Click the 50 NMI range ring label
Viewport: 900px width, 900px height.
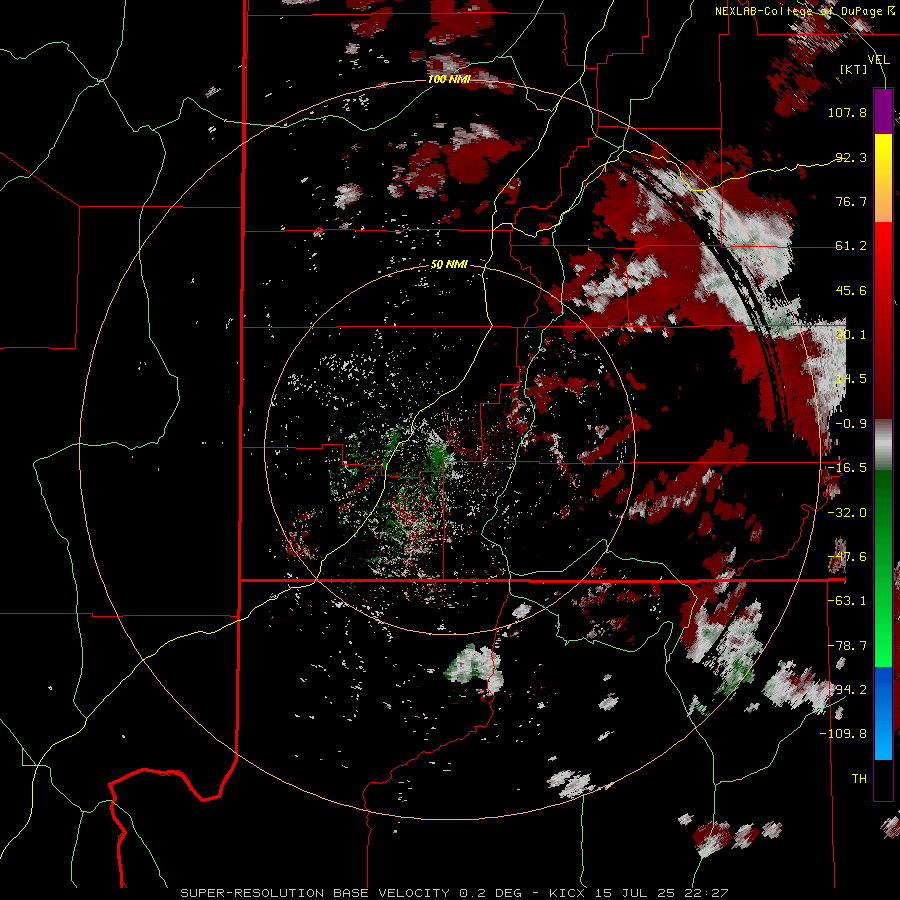click(449, 265)
